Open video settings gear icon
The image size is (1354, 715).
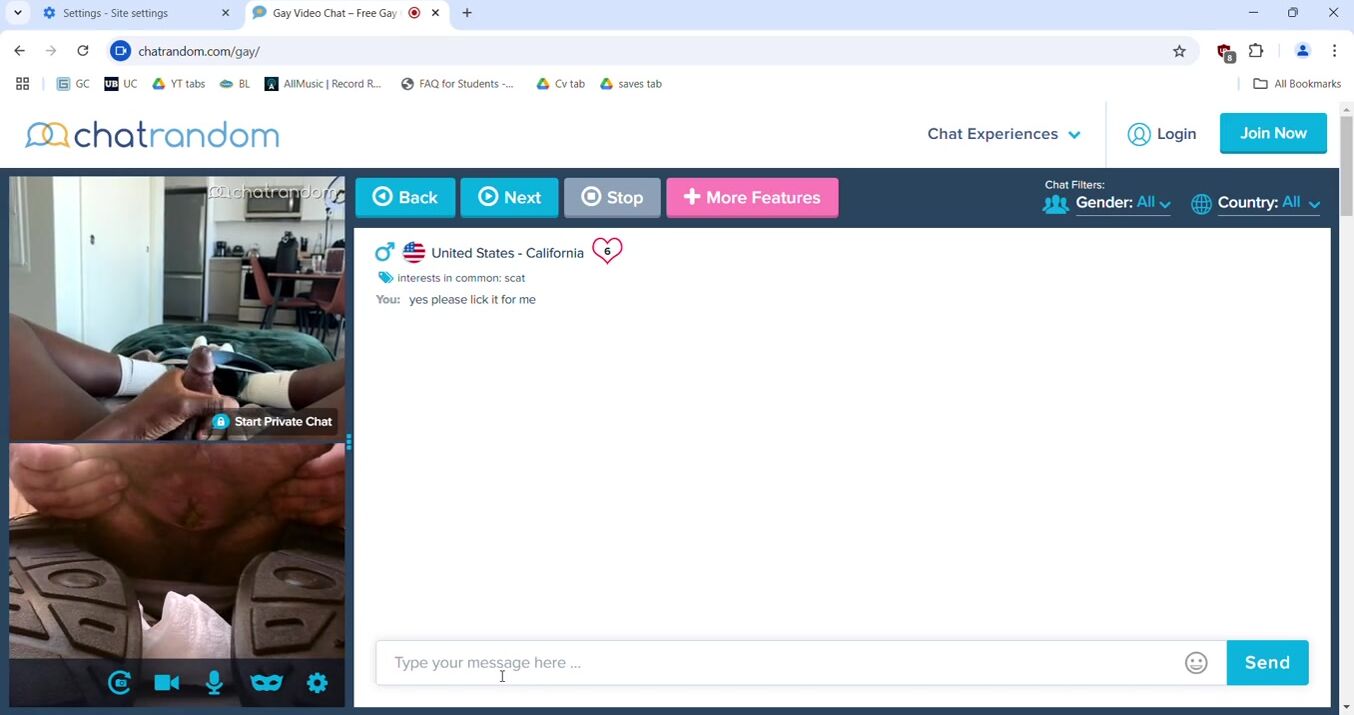[x=317, y=683]
